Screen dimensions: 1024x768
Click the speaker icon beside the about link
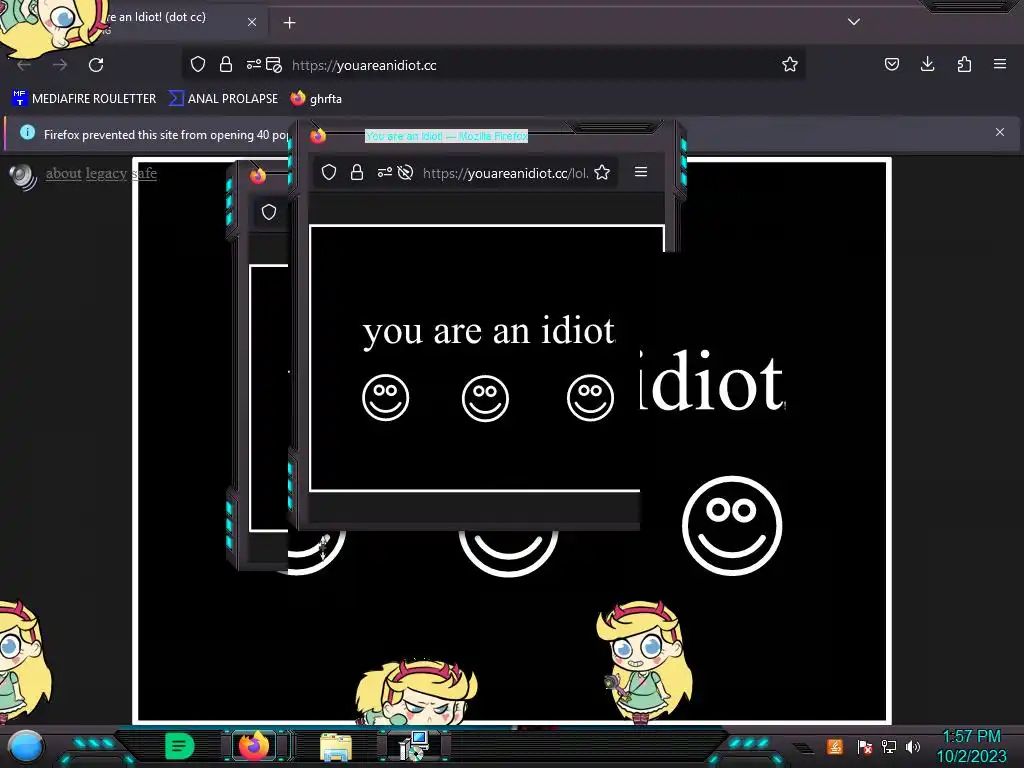24,176
